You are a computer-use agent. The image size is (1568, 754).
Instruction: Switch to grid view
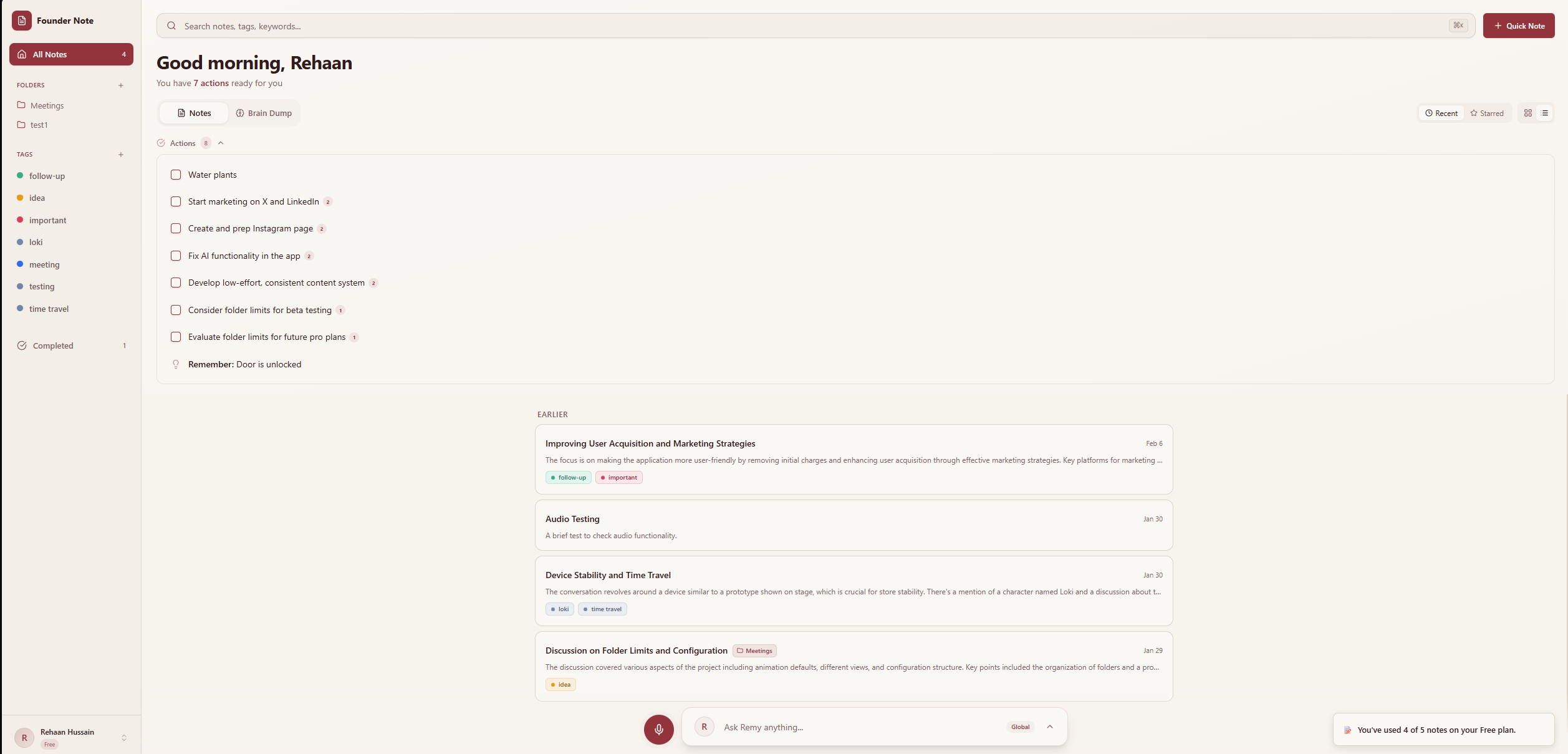click(x=1527, y=113)
